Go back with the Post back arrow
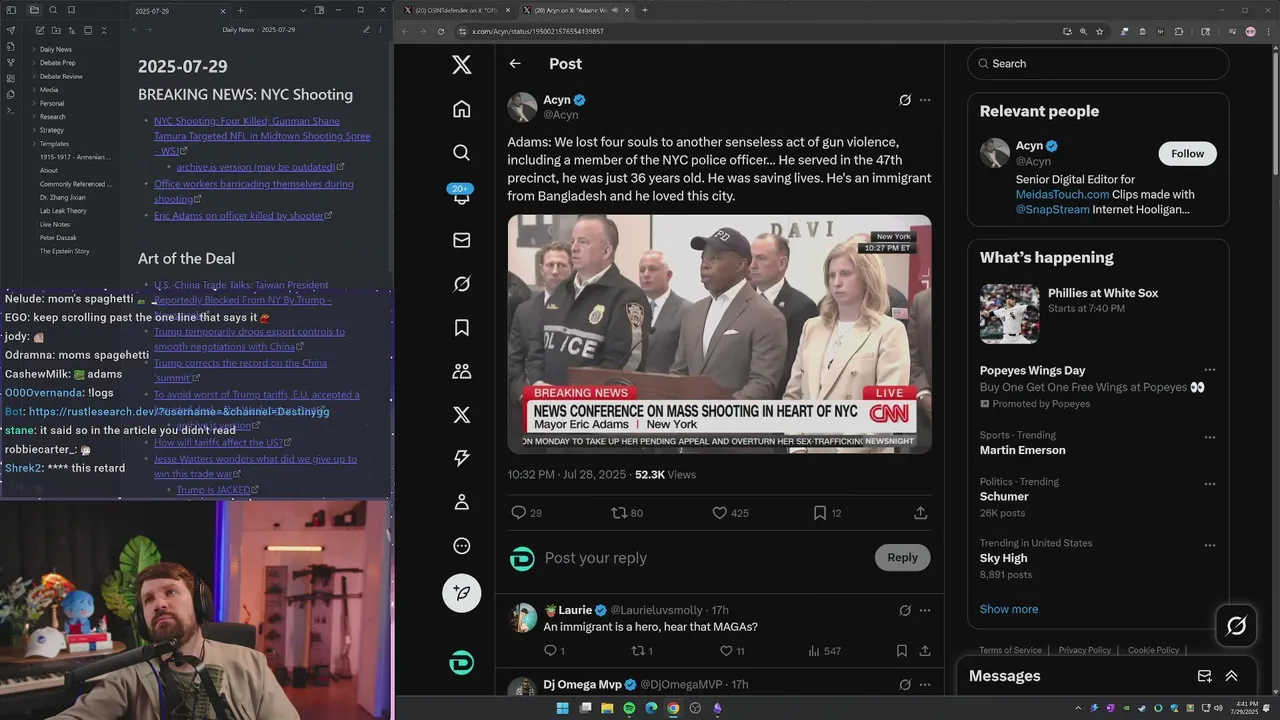This screenshot has width=1280, height=720. 515,63
